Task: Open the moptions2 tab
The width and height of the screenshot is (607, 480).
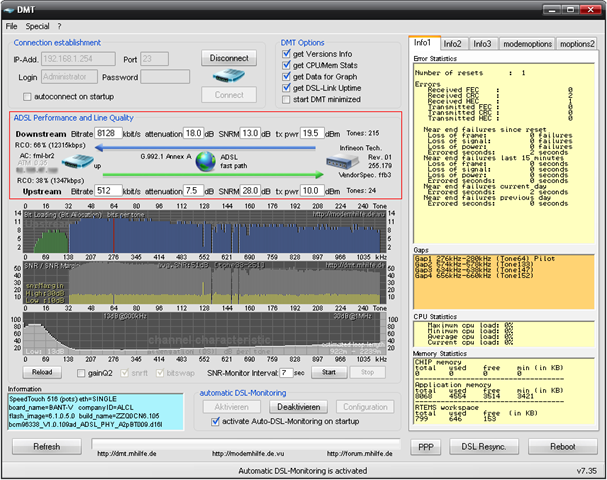Action: click(x=577, y=44)
